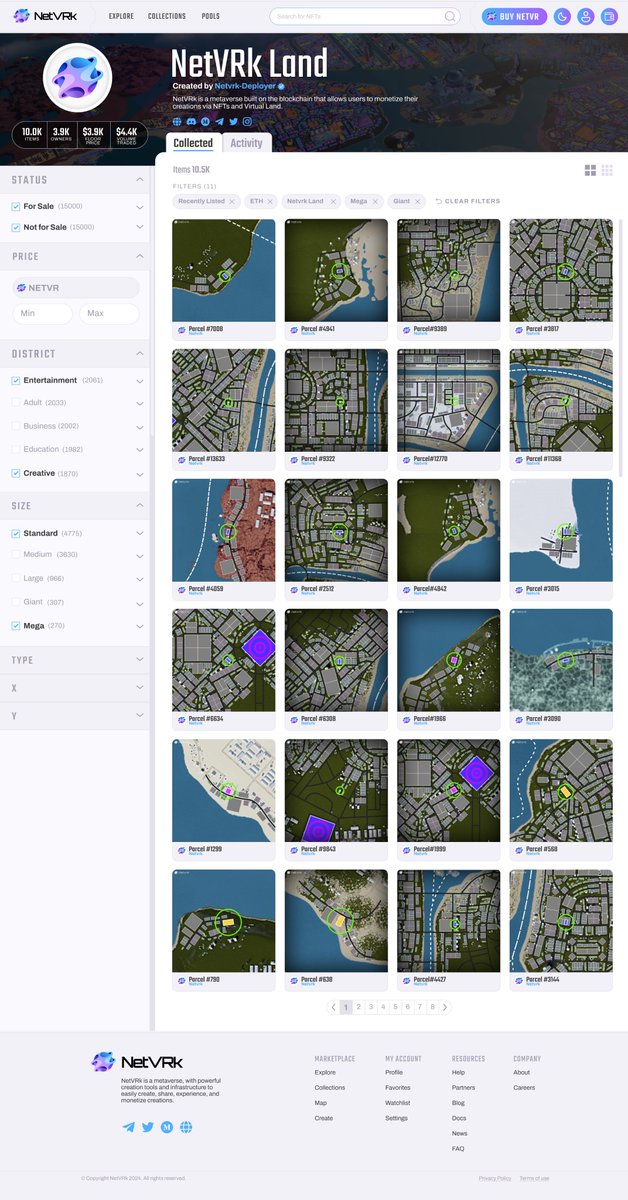Click the Min price input field
This screenshot has width=628, height=1200.
(x=43, y=314)
